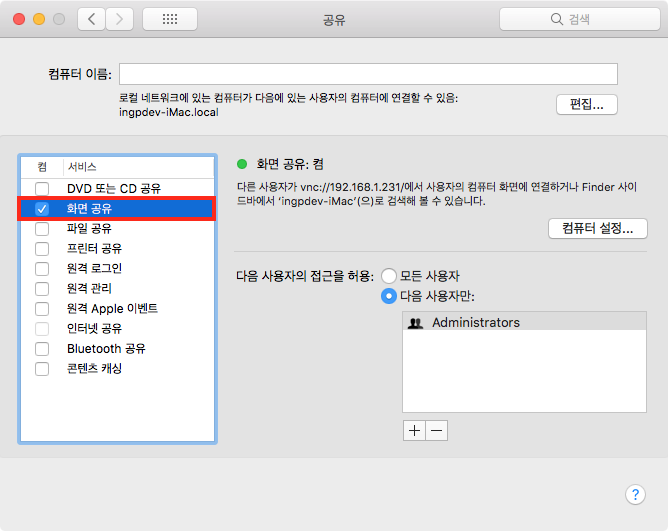Toggle the 인터넷 공유 checkbox
The height and width of the screenshot is (531, 668).
42,329
